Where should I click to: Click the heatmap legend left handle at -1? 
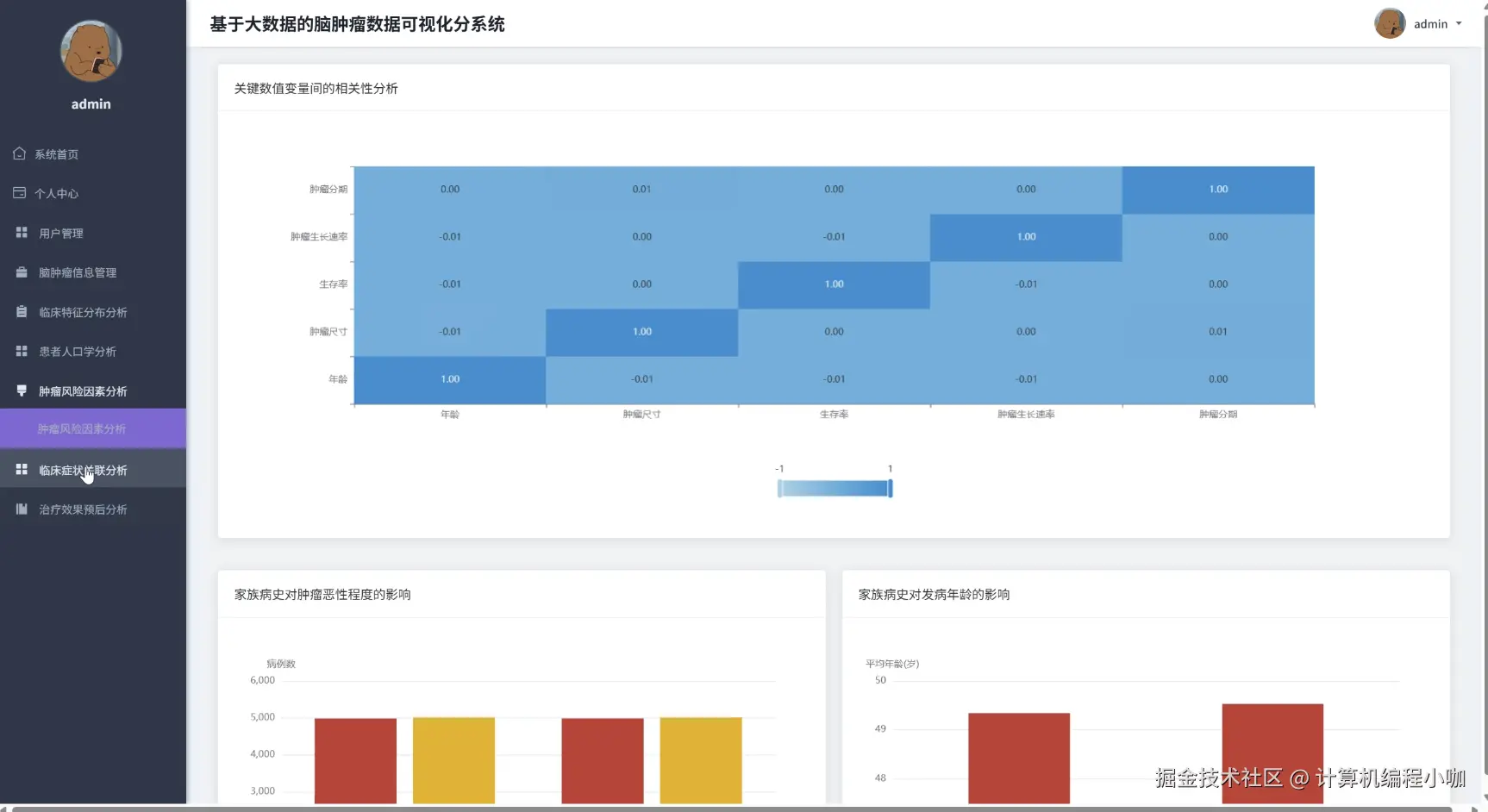pos(779,489)
